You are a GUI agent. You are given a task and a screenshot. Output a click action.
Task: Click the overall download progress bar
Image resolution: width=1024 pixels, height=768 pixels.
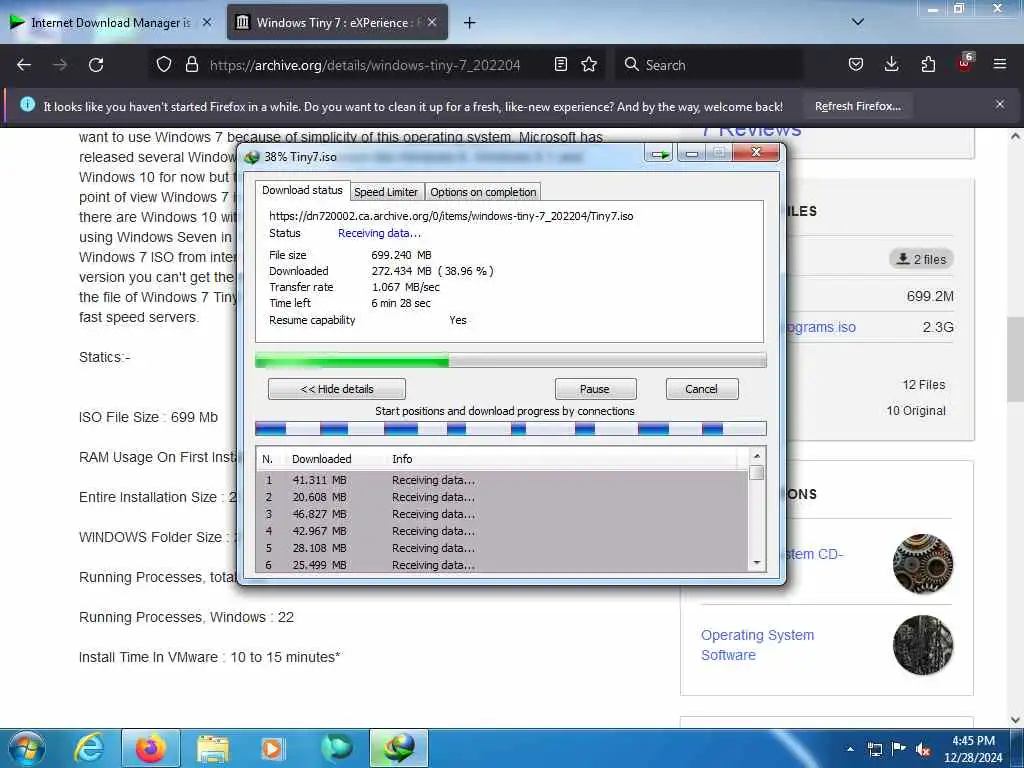(511, 360)
